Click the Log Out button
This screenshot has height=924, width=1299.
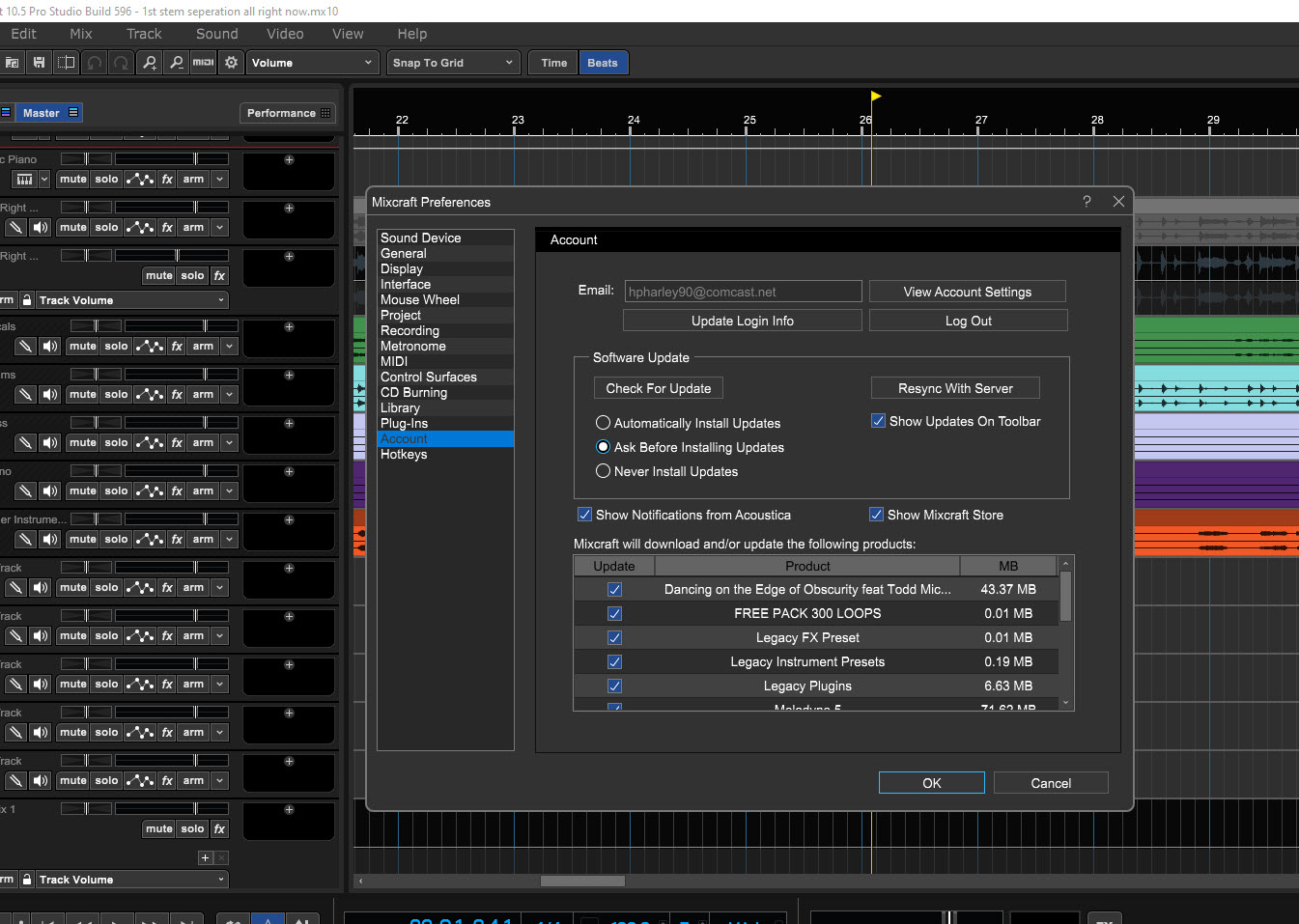coord(968,321)
